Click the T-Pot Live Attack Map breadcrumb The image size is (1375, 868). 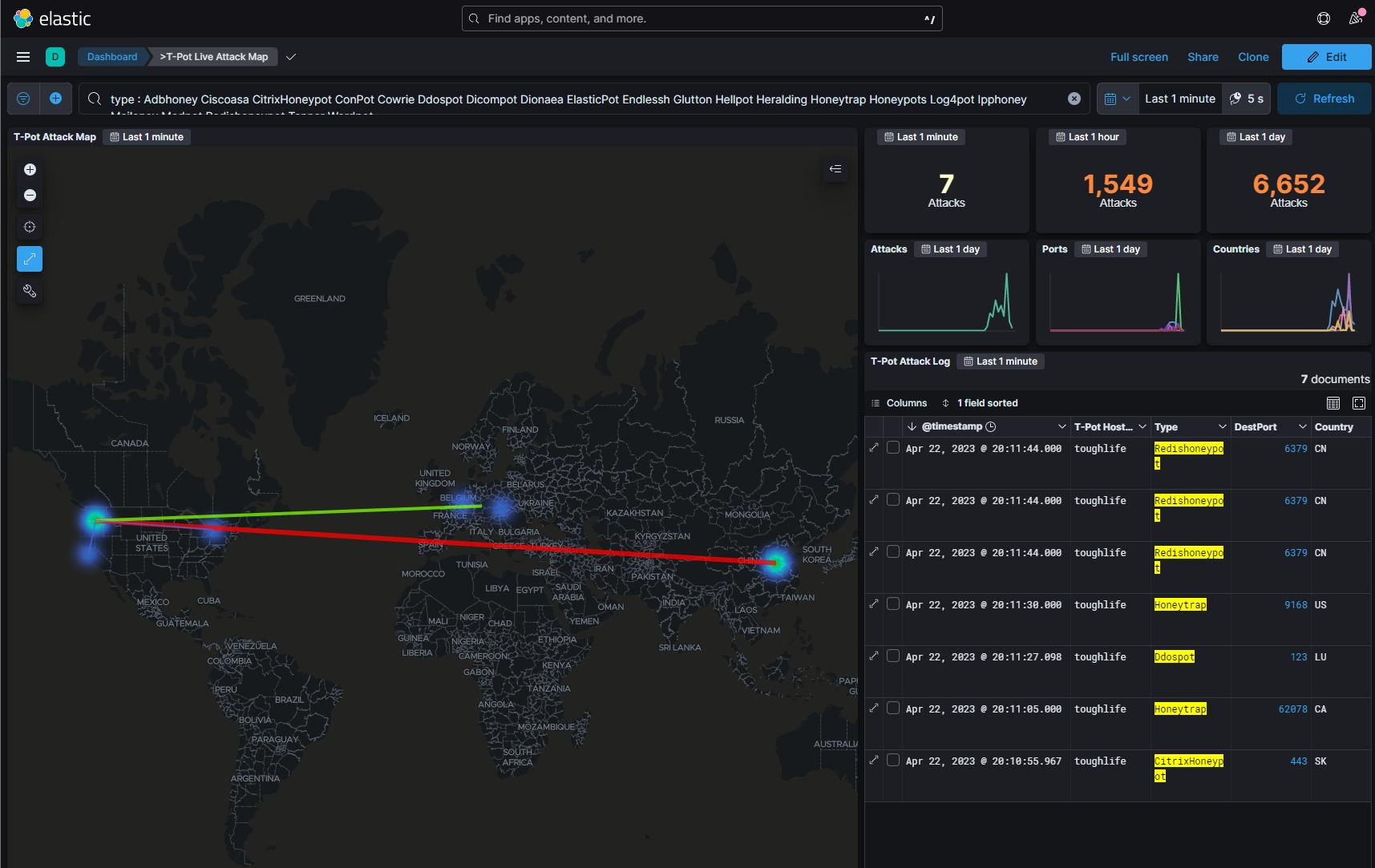click(214, 57)
